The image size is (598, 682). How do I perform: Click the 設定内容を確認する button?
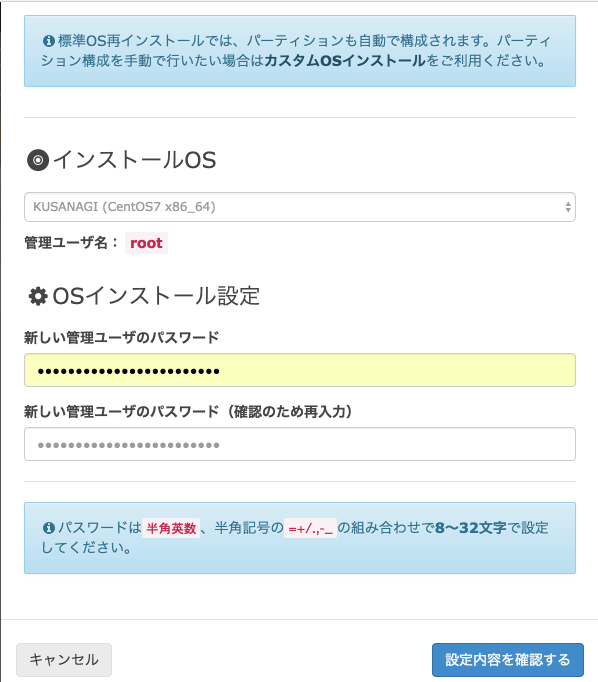click(x=508, y=660)
